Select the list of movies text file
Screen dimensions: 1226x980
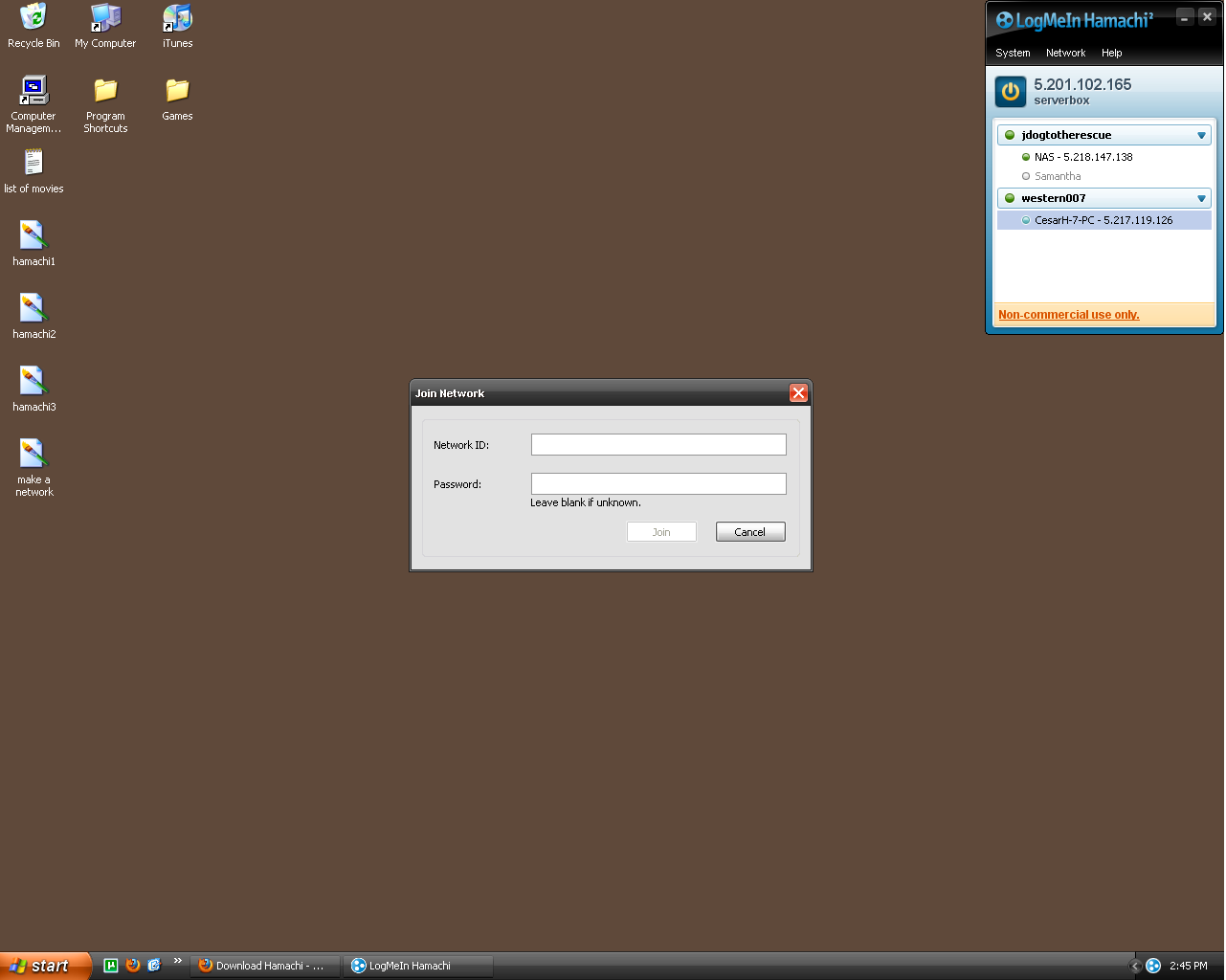click(33, 164)
